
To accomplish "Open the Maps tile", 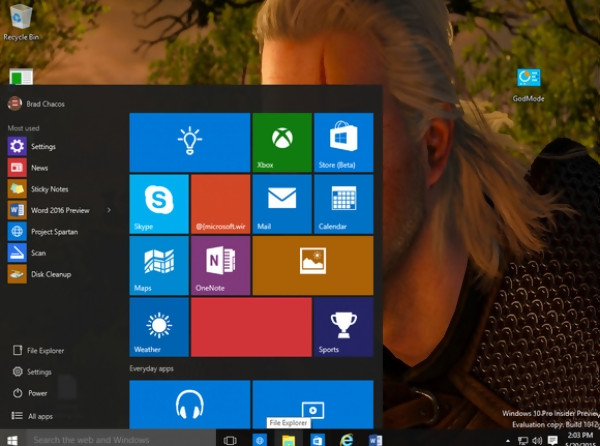I will point(159,265).
